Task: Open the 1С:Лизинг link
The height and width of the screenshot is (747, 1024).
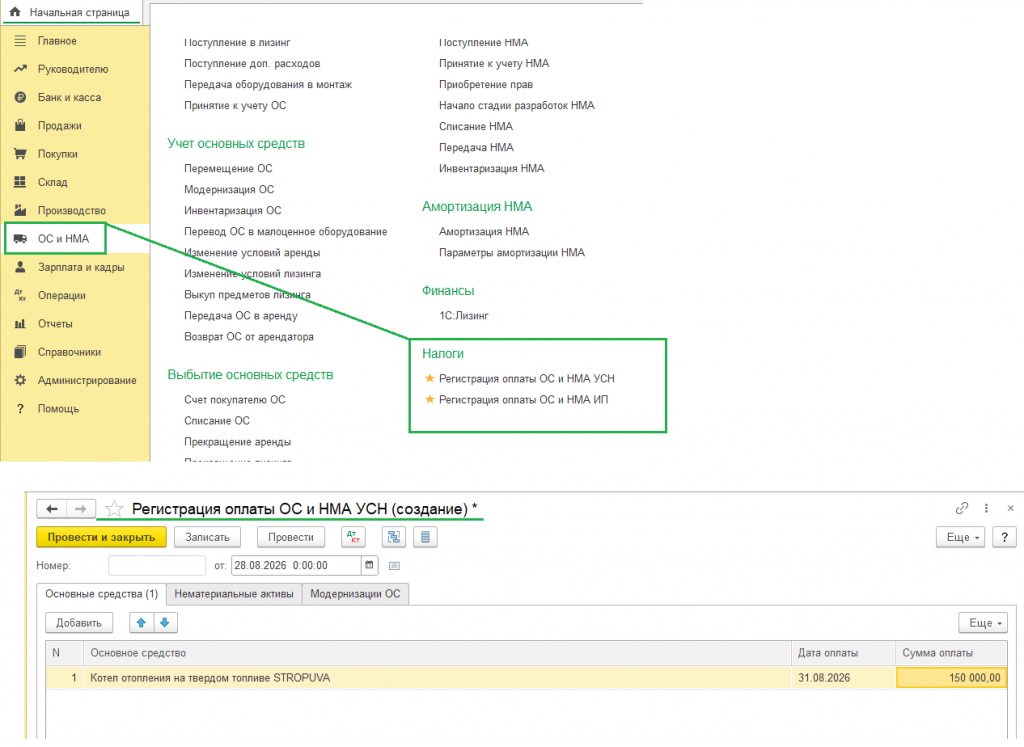Action: point(464,316)
